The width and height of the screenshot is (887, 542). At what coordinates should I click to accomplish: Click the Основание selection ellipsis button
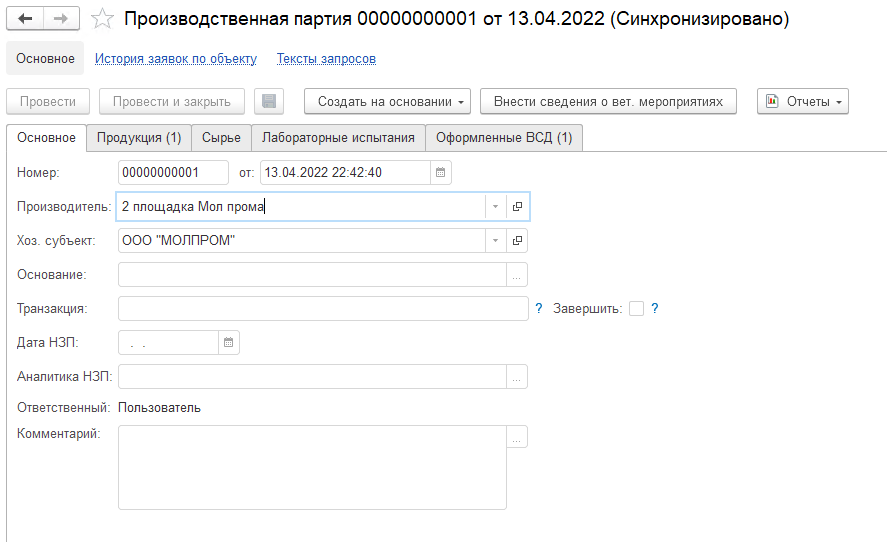(517, 275)
